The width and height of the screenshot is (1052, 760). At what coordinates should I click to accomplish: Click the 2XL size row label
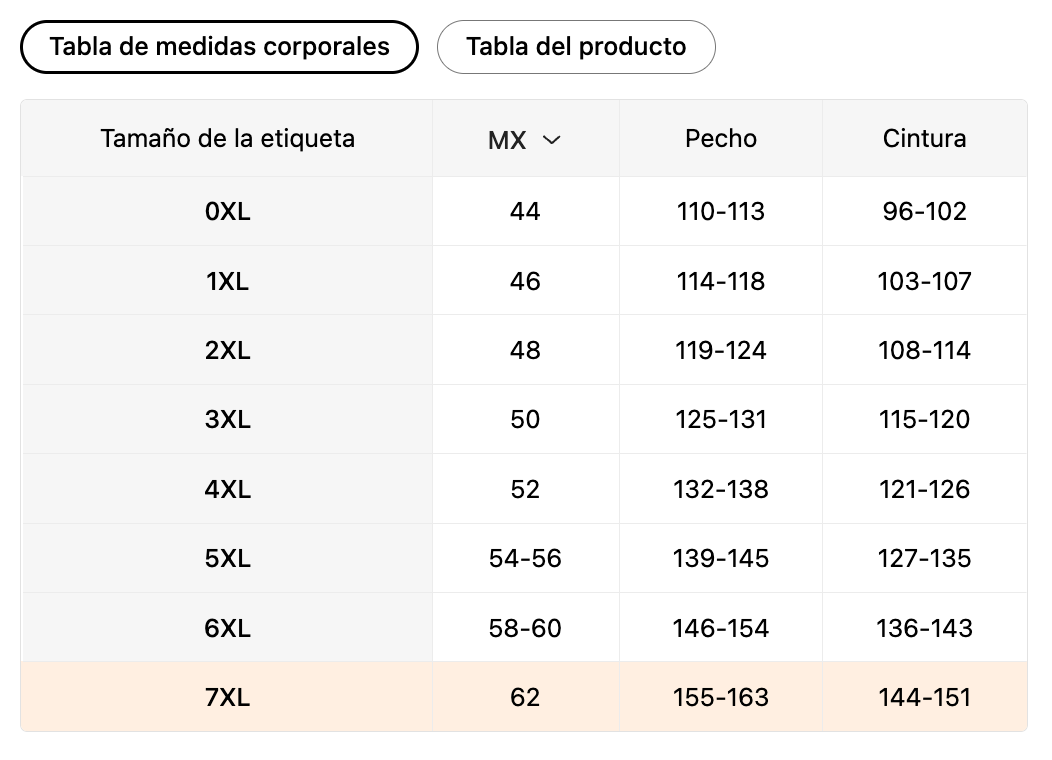tap(227, 351)
